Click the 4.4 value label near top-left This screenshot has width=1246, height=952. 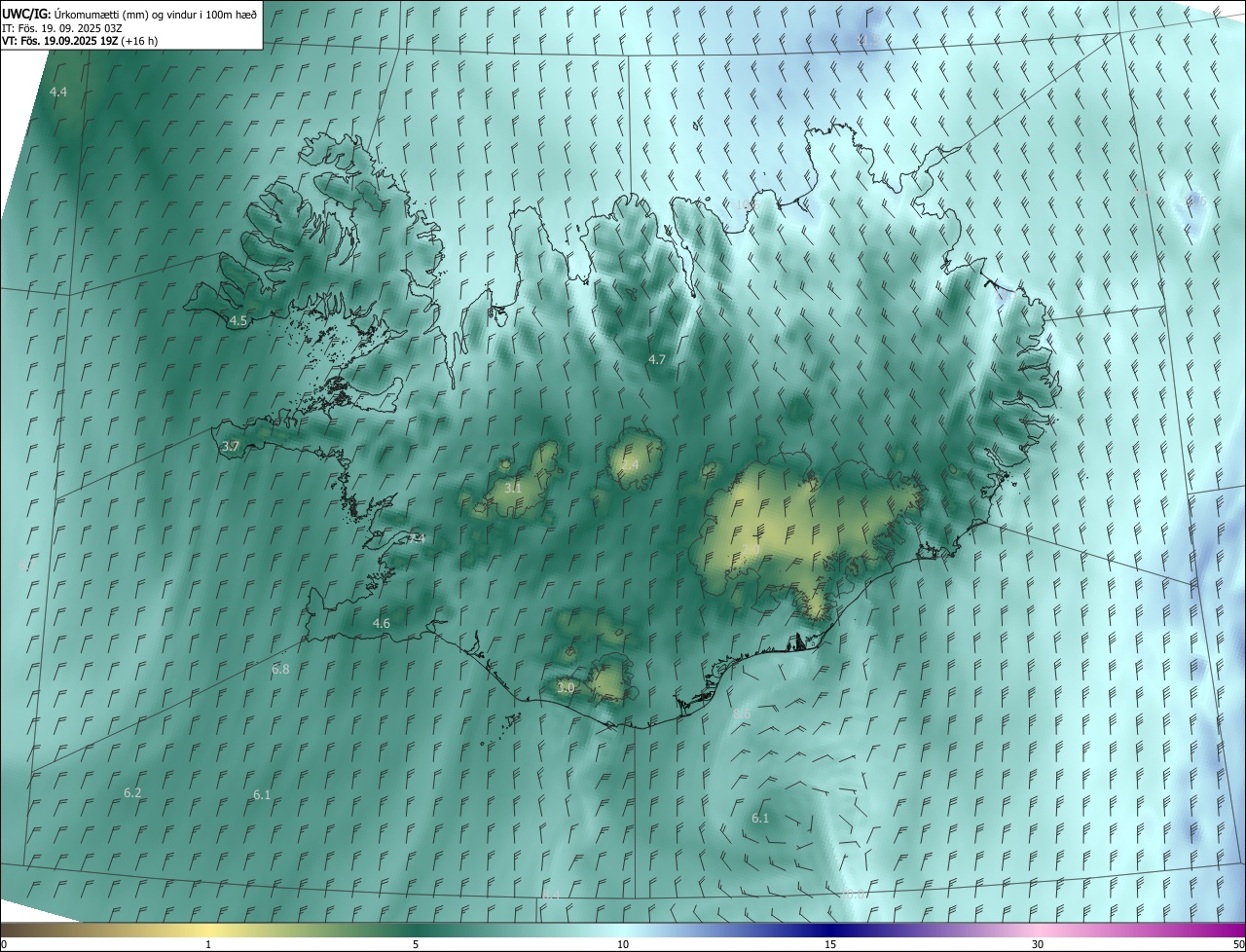tap(58, 92)
